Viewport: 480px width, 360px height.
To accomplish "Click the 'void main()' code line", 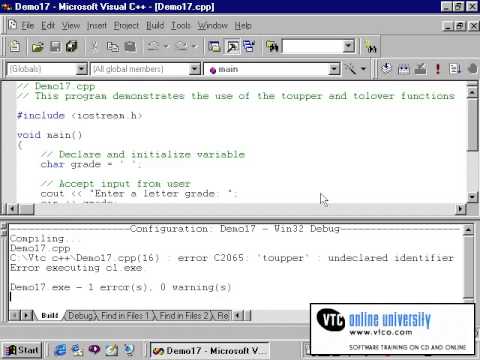I will point(49,135).
